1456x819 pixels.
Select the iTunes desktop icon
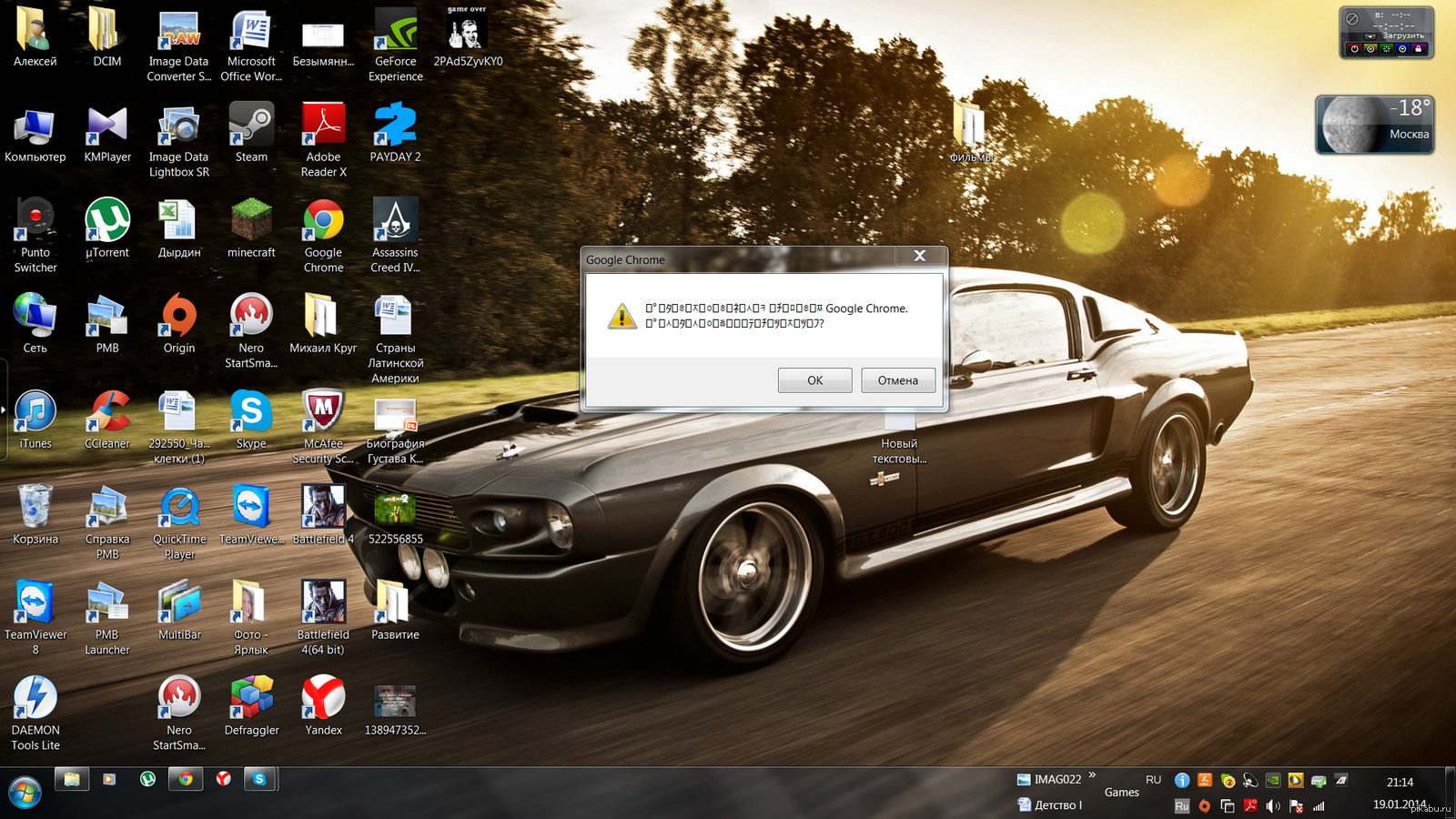click(35, 420)
